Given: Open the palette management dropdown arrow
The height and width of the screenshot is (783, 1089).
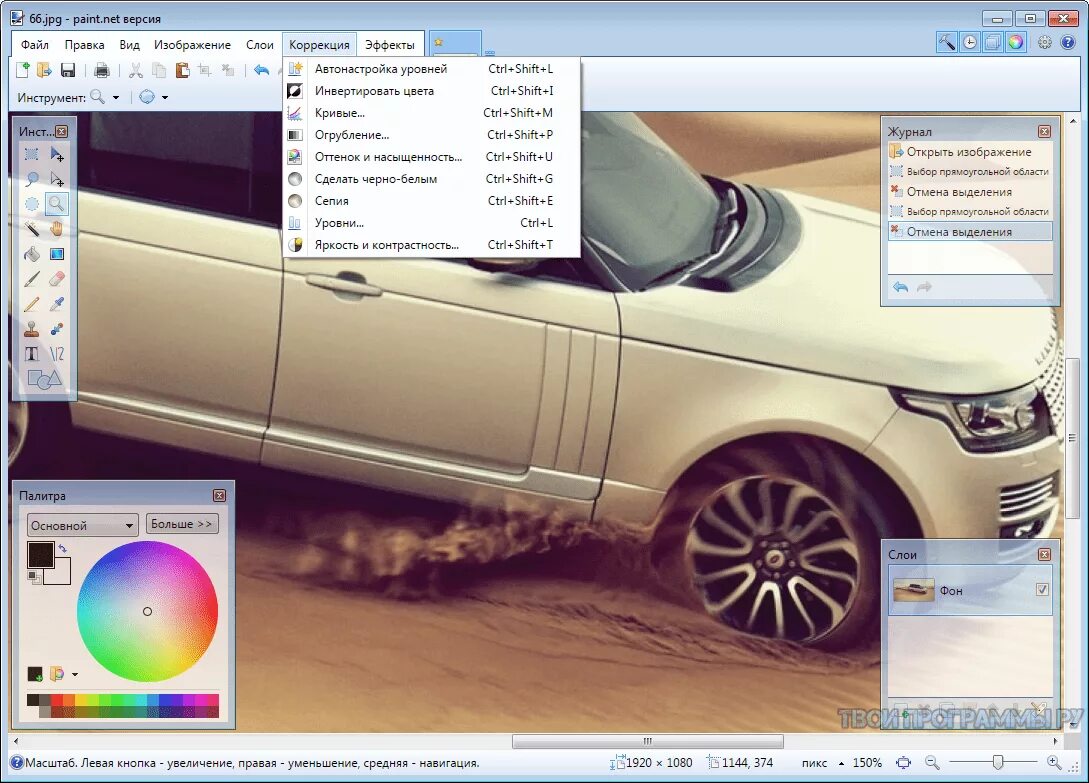Looking at the screenshot, I should pos(75,674).
